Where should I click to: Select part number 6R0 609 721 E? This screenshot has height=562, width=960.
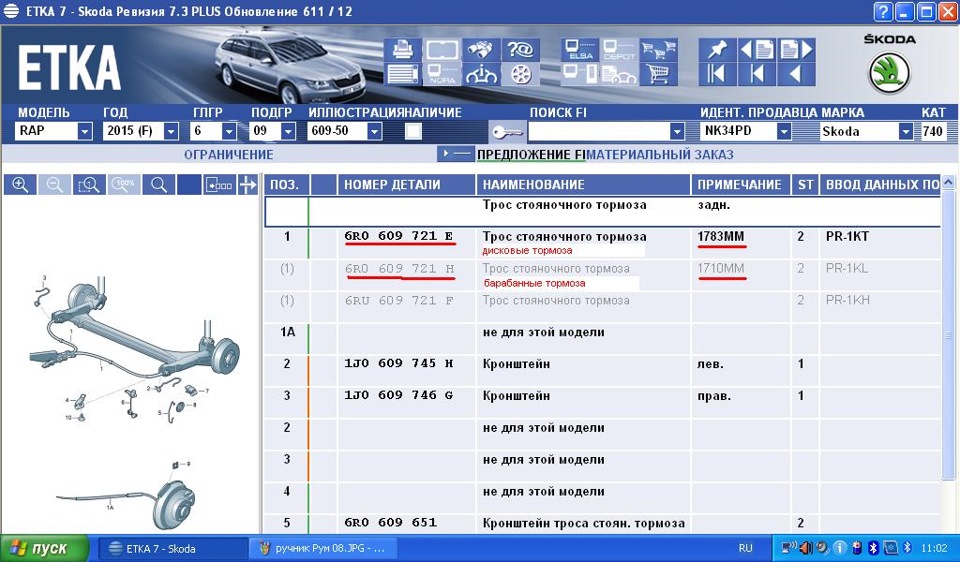pos(399,236)
